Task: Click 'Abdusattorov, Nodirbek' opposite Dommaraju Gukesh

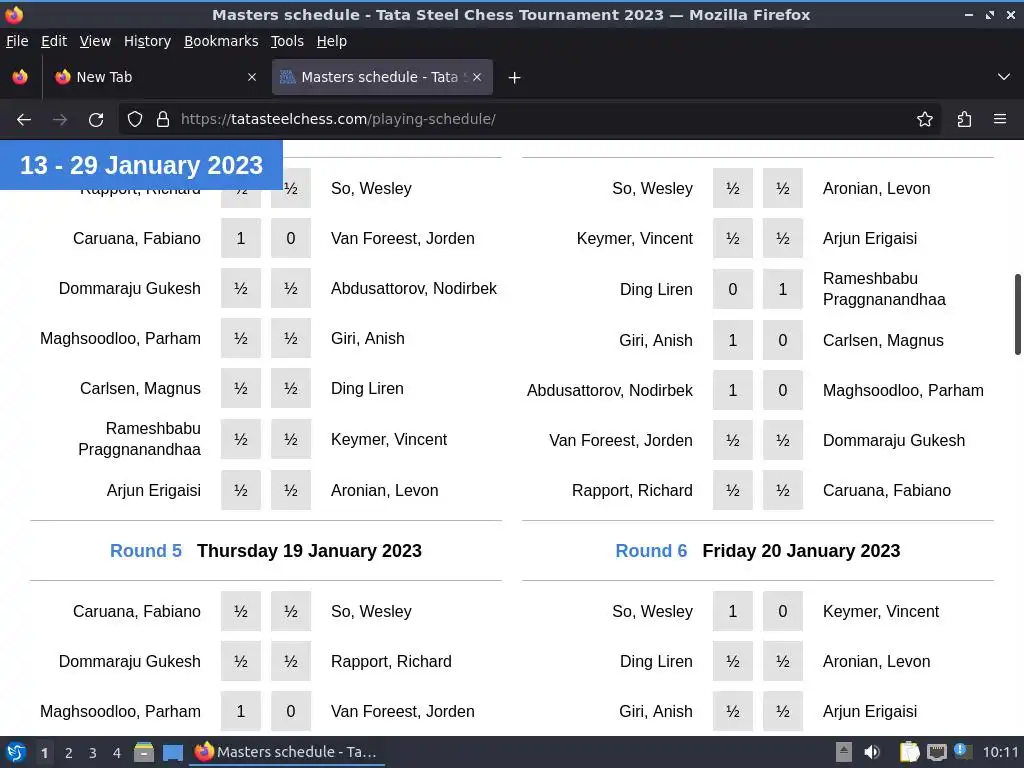Action: click(x=414, y=289)
